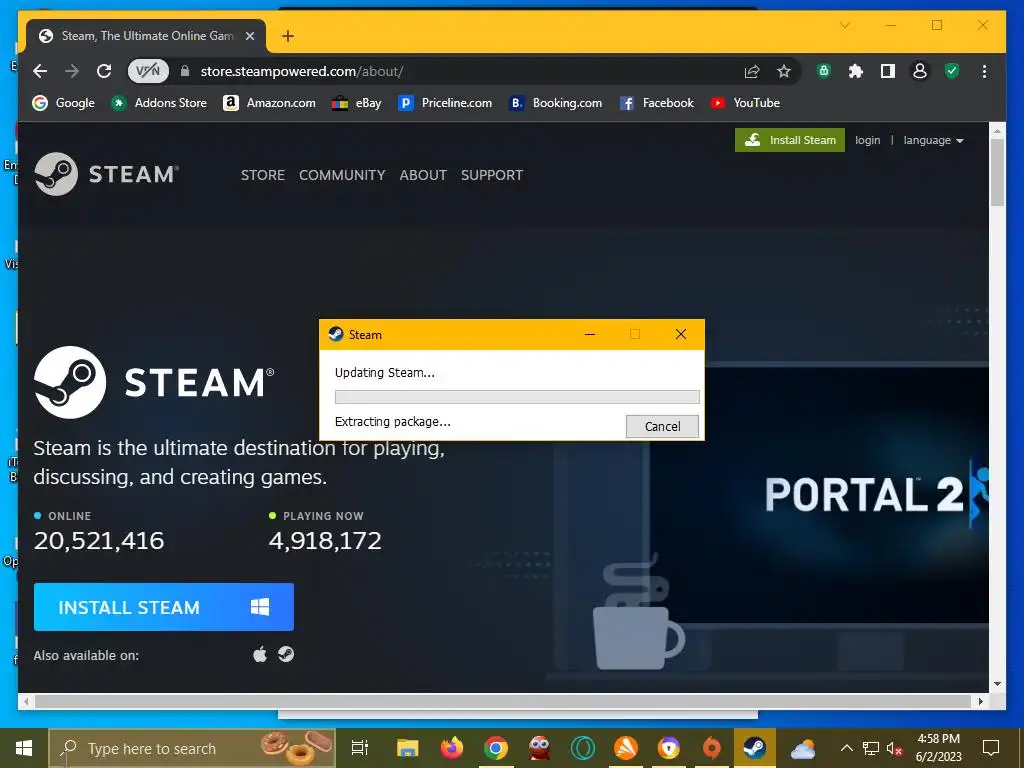Open Task View from taskbar
Viewport: 1024px width, 768px height.
tap(360, 748)
